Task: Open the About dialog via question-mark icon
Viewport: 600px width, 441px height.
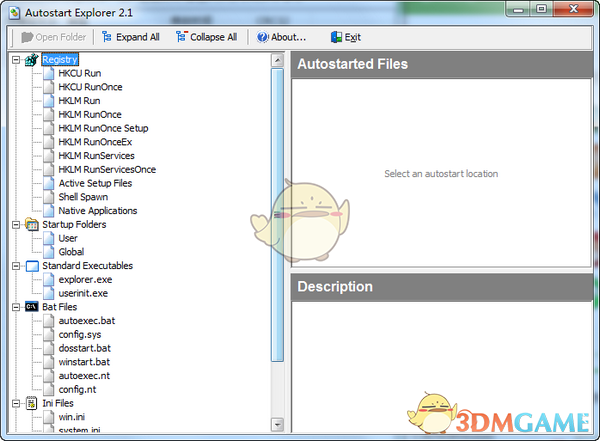Action: tap(262, 37)
